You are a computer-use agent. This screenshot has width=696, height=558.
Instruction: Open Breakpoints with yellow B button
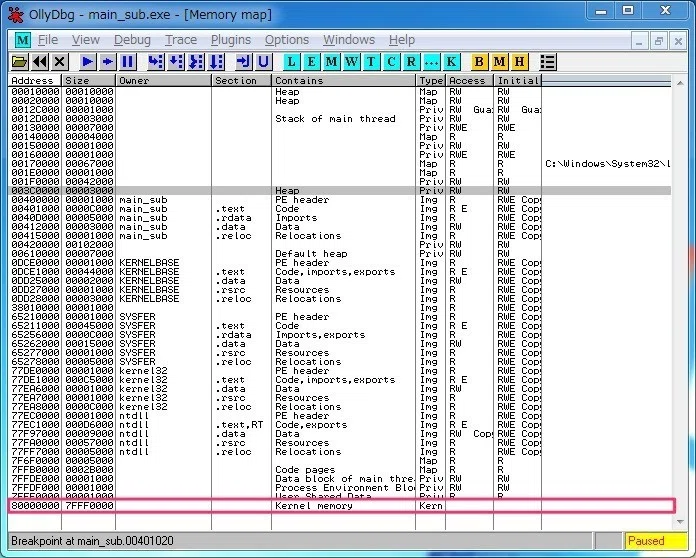tap(479, 62)
